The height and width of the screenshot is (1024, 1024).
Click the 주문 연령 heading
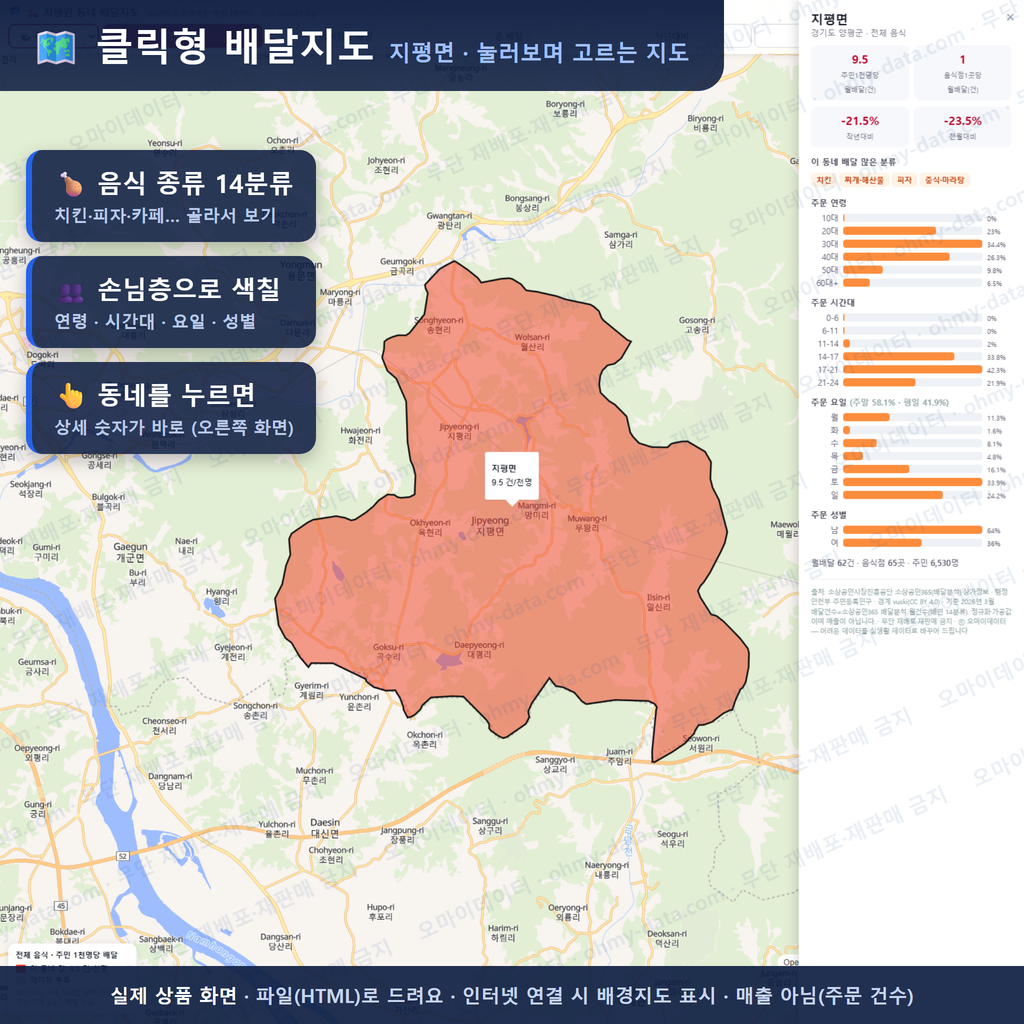click(x=829, y=202)
